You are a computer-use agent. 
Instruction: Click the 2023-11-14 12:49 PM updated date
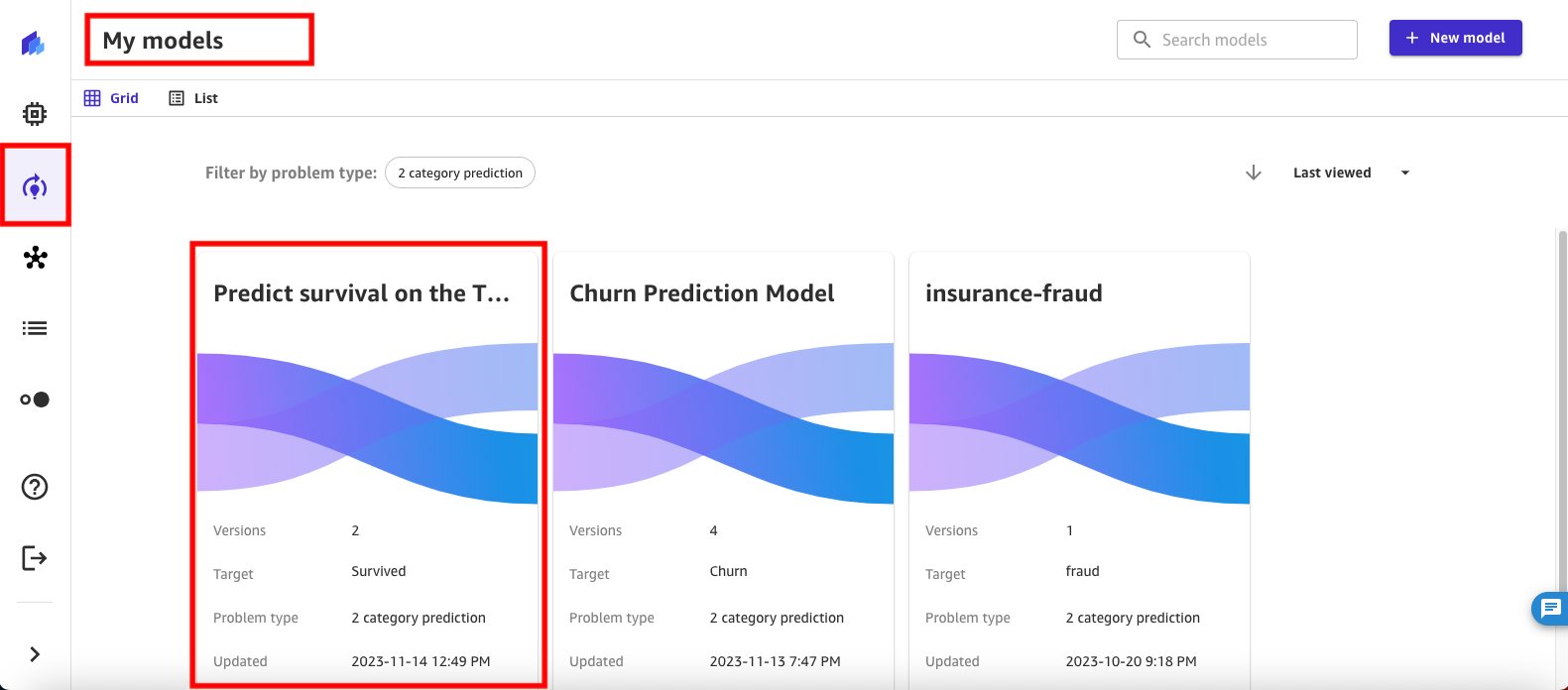421,661
